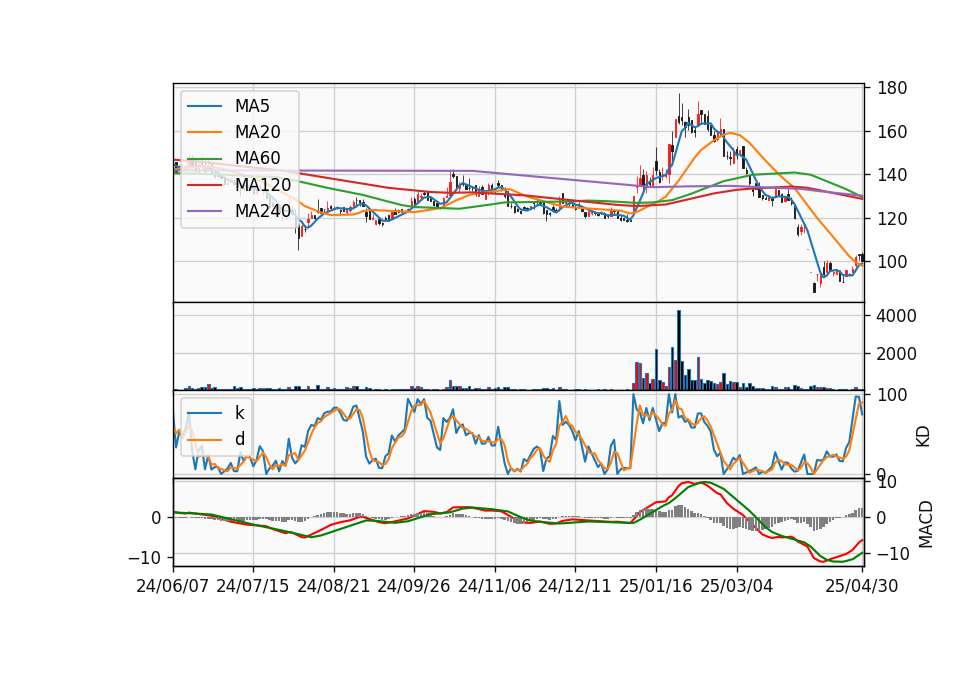Click the 2000 volume axis label

[897, 354]
